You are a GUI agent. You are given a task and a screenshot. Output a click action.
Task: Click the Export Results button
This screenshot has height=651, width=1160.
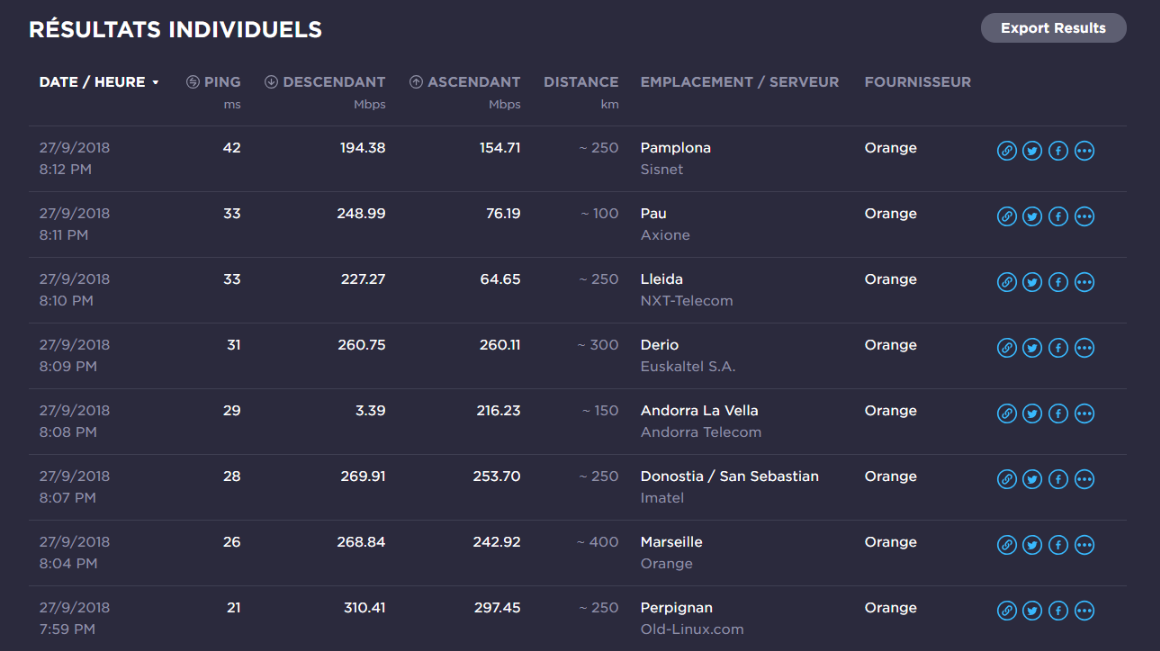(1053, 28)
